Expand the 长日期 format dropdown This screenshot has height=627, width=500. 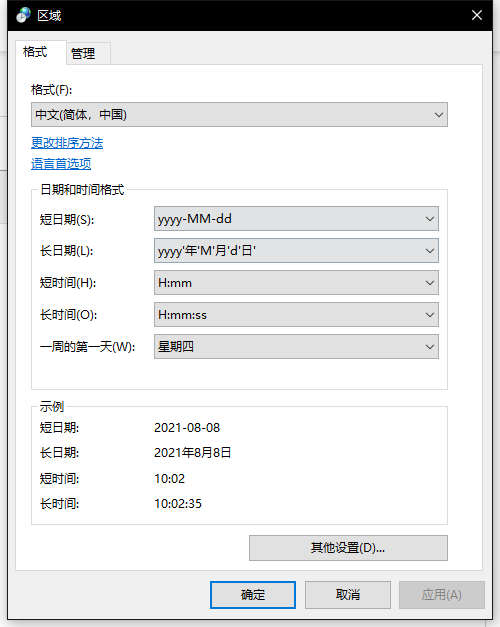296,251
